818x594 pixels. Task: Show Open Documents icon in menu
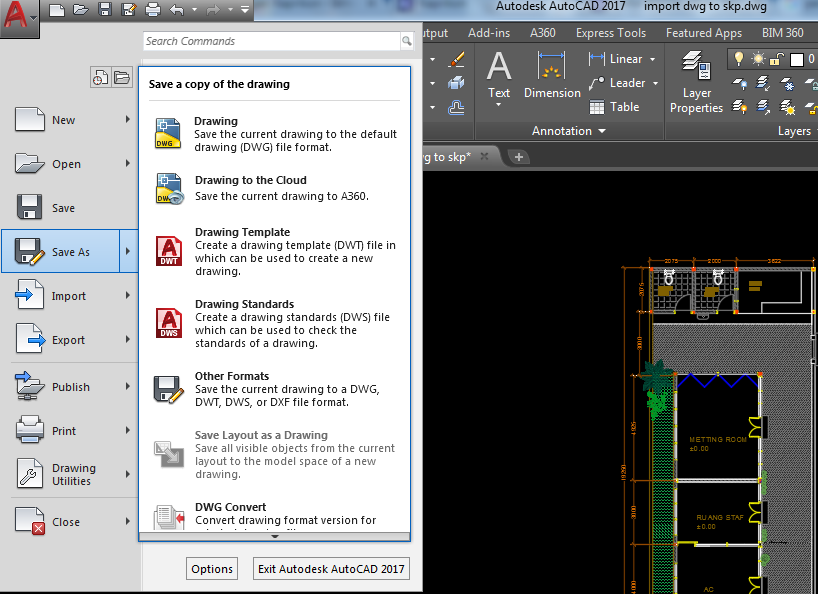tap(122, 78)
